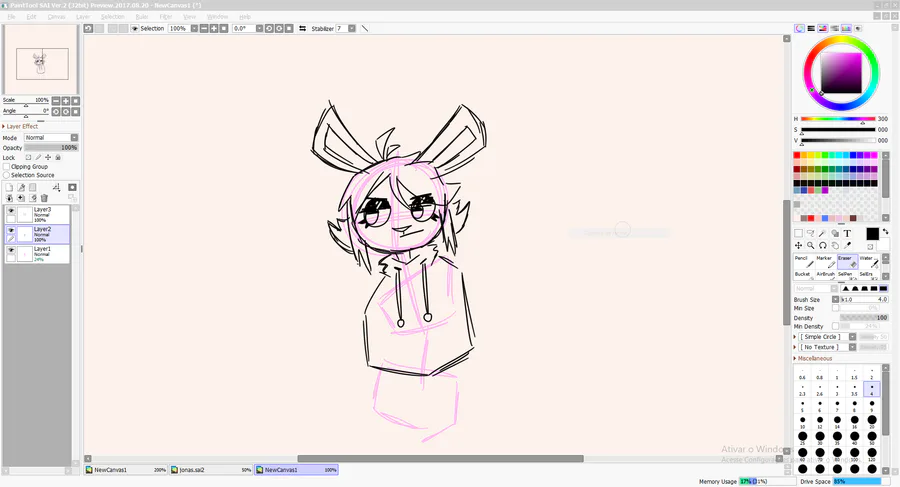The width and height of the screenshot is (900, 487).
Task: Choose brush size 10 preset
Action: (802, 423)
